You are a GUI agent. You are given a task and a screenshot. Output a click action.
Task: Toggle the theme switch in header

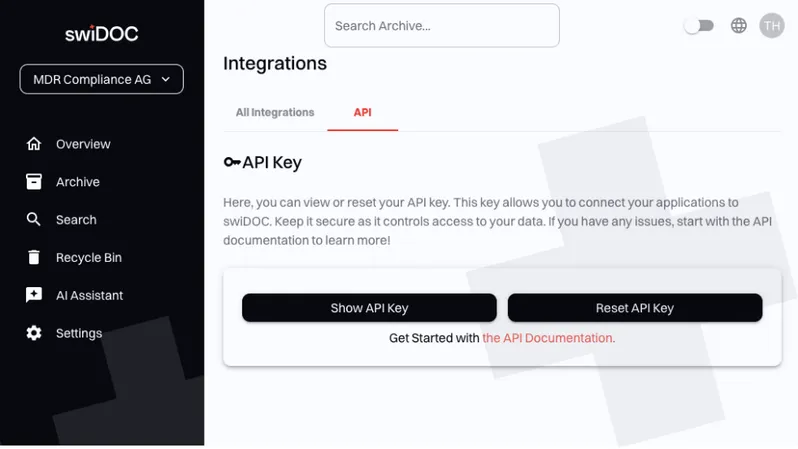(699, 26)
